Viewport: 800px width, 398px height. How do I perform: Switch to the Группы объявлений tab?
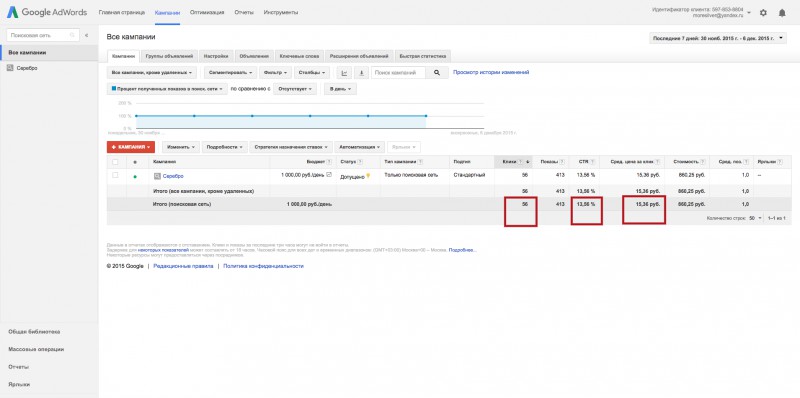coord(169,56)
